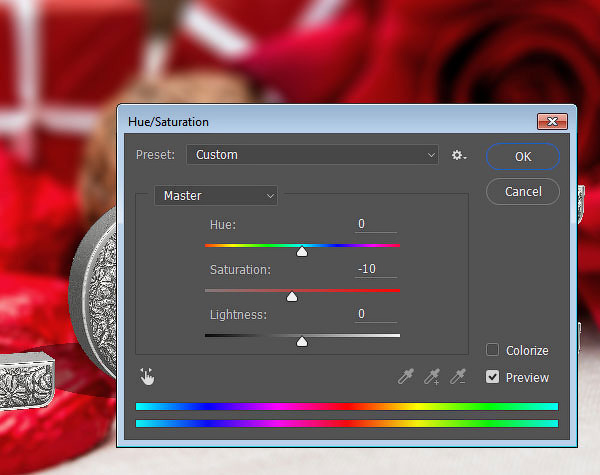
Task: Click the Lightness slider handle
Action: (x=302, y=341)
